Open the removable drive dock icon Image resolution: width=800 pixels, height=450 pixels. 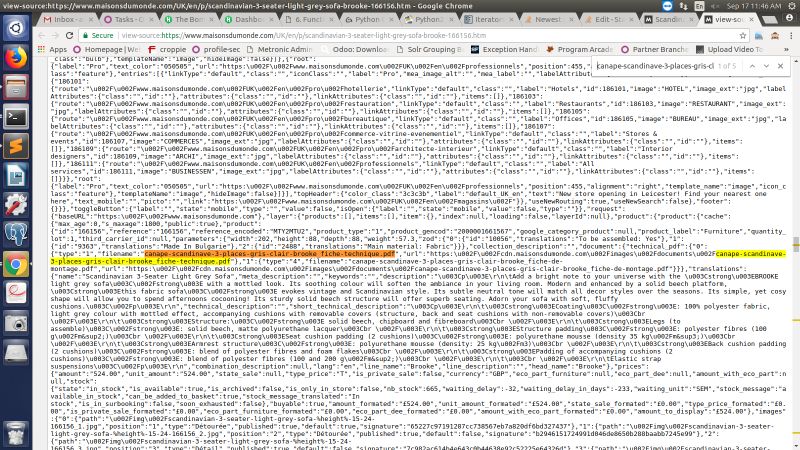(x=16, y=353)
